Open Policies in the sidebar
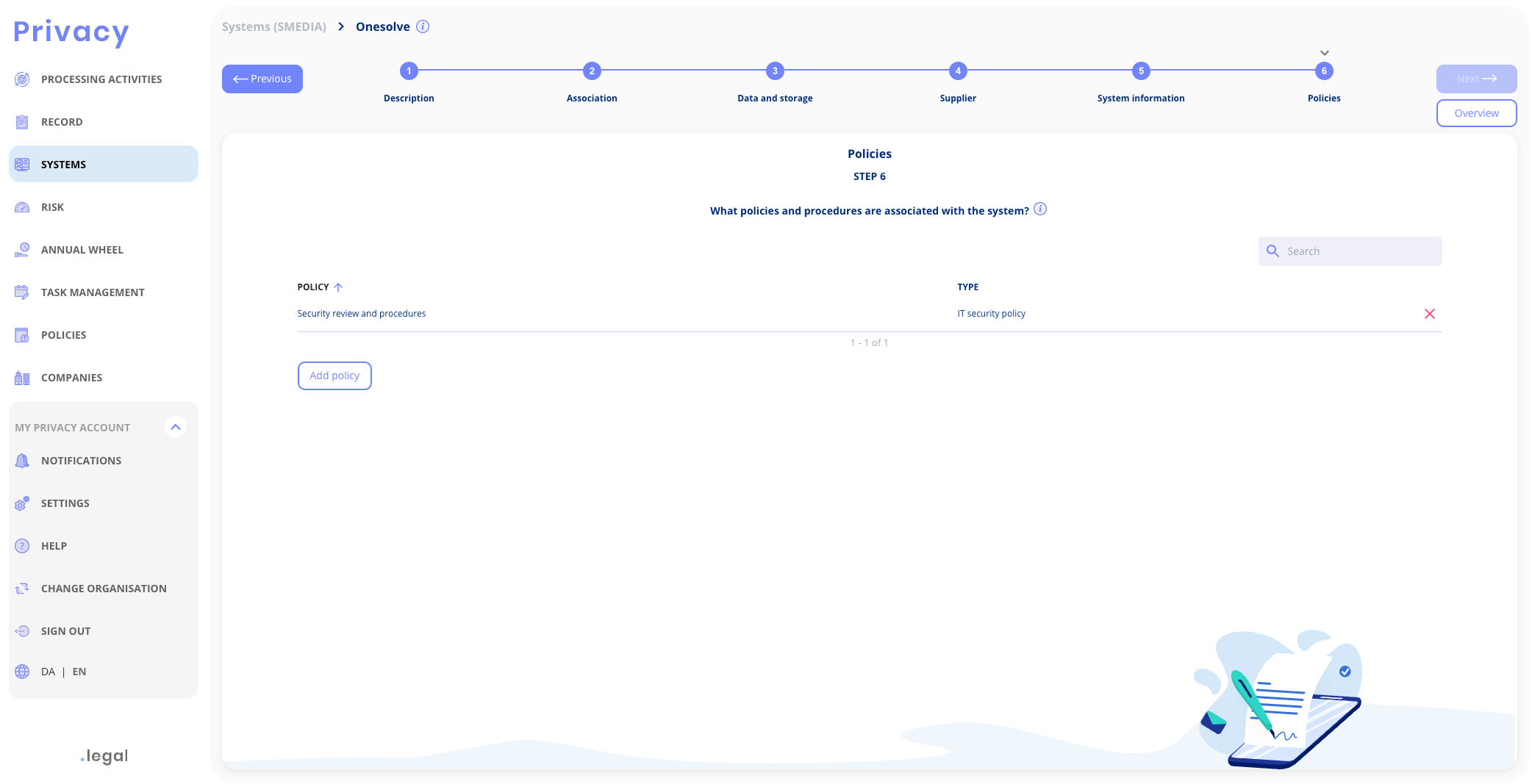1532x784 pixels. coord(104,335)
